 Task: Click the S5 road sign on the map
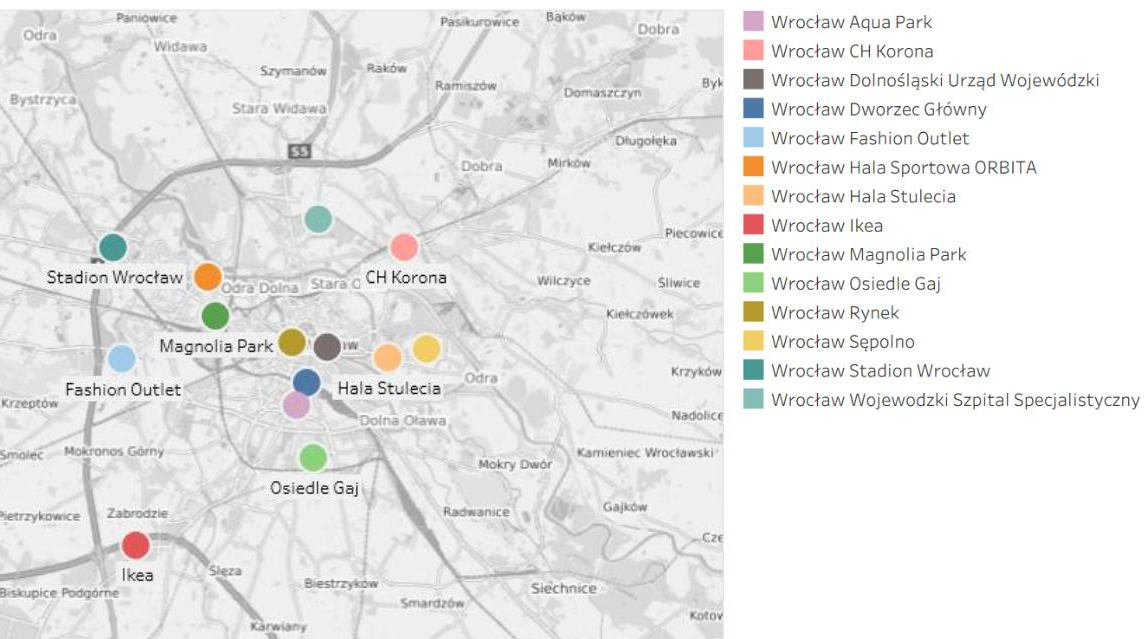point(299,151)
